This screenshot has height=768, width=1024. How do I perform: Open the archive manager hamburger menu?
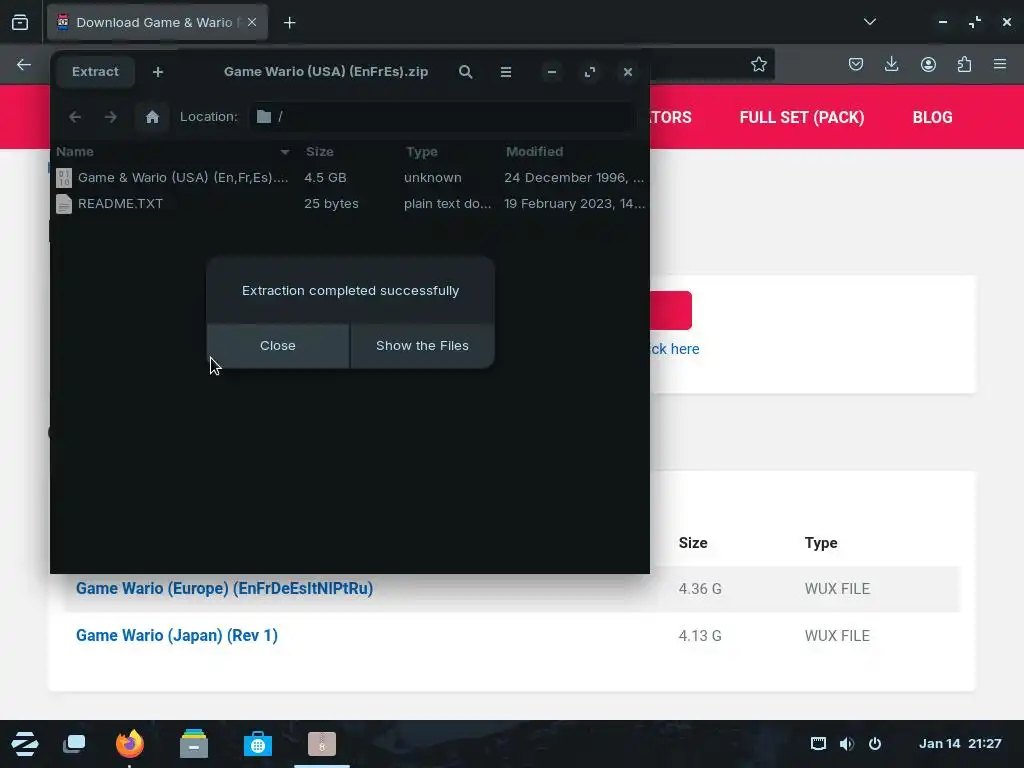pos(505,72)
